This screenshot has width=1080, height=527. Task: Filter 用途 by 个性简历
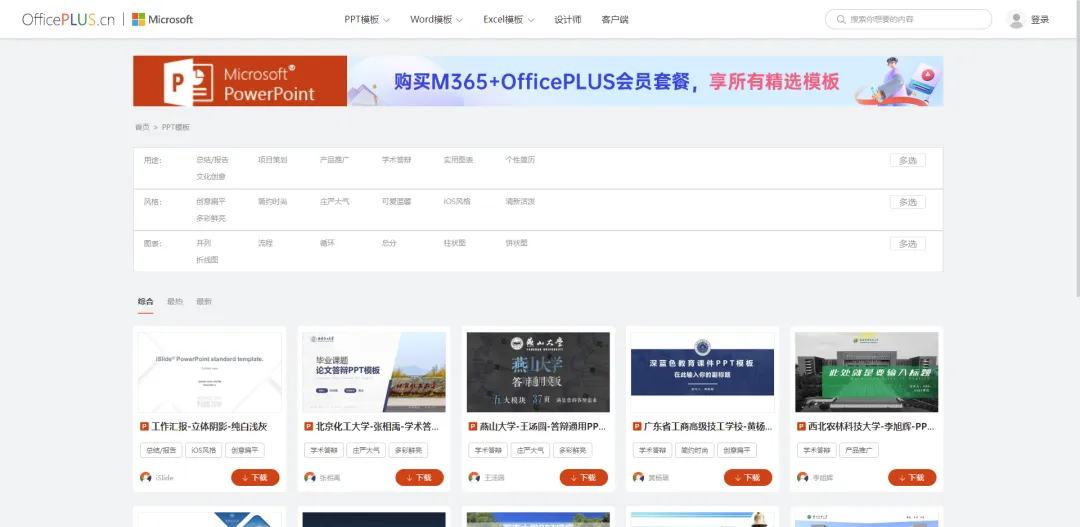[520, 160]
